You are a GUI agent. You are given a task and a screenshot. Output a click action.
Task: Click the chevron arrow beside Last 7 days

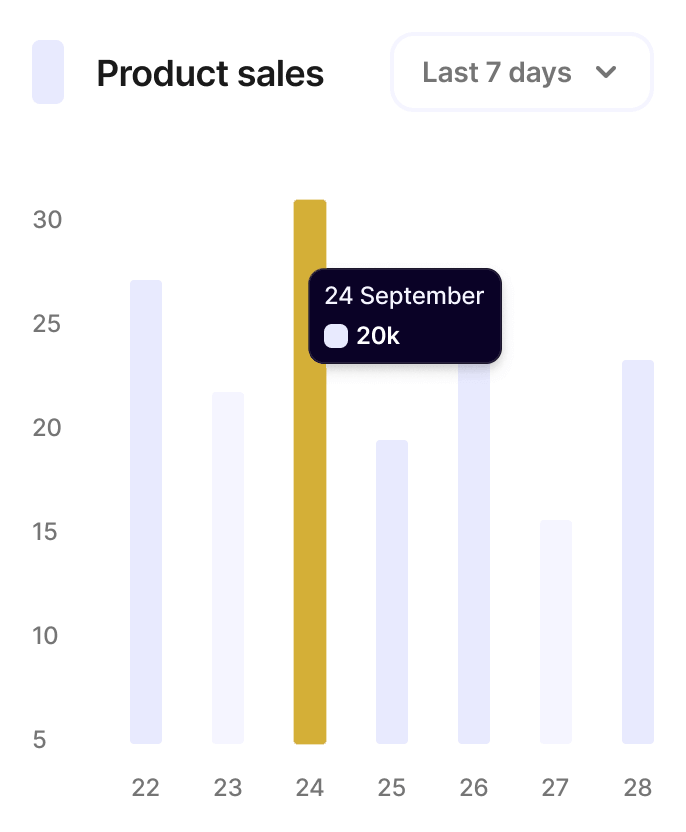point(605,73)
